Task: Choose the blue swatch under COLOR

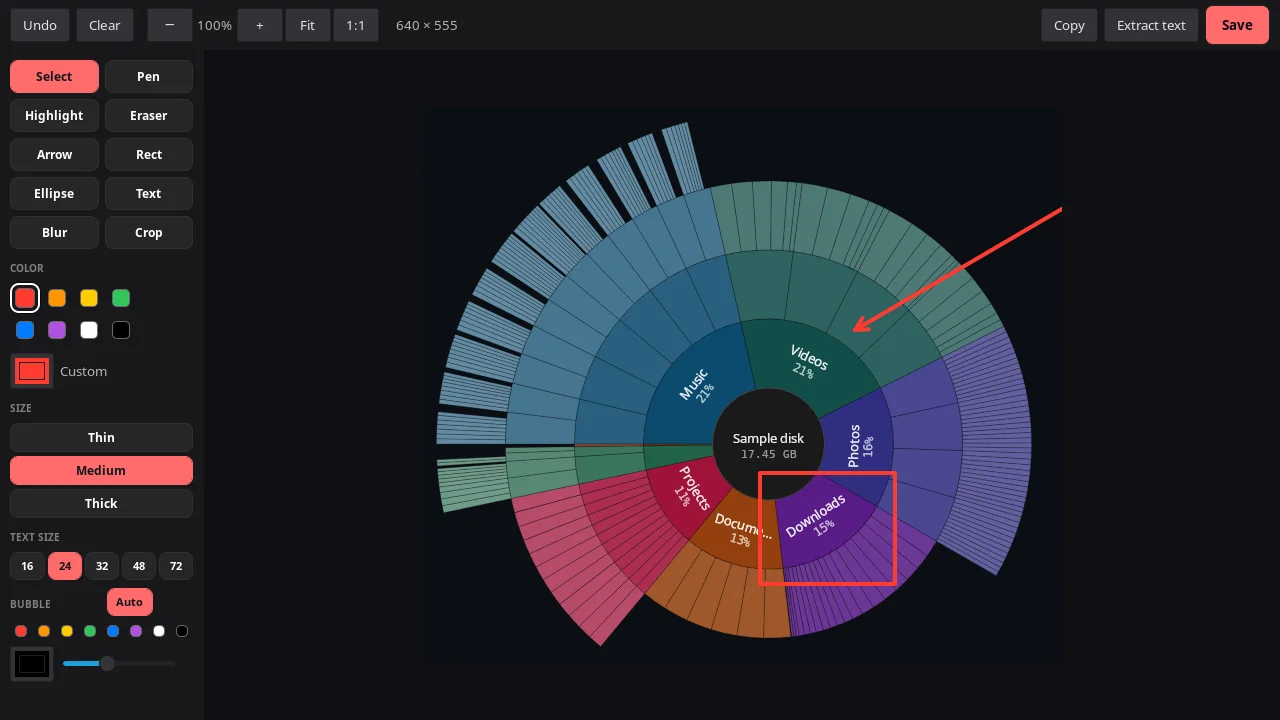Action: click(25, 330)
